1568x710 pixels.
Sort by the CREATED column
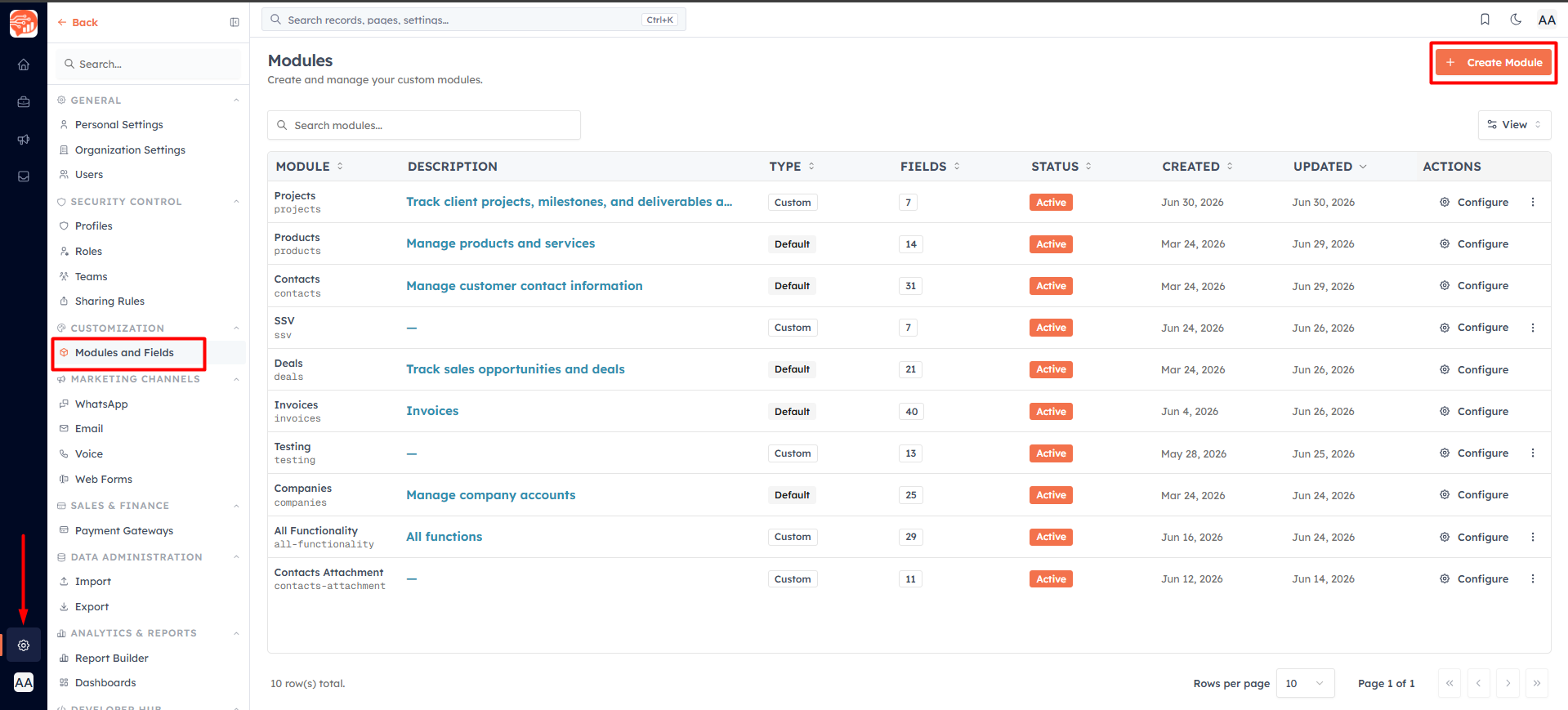(x=1197, y=166)
